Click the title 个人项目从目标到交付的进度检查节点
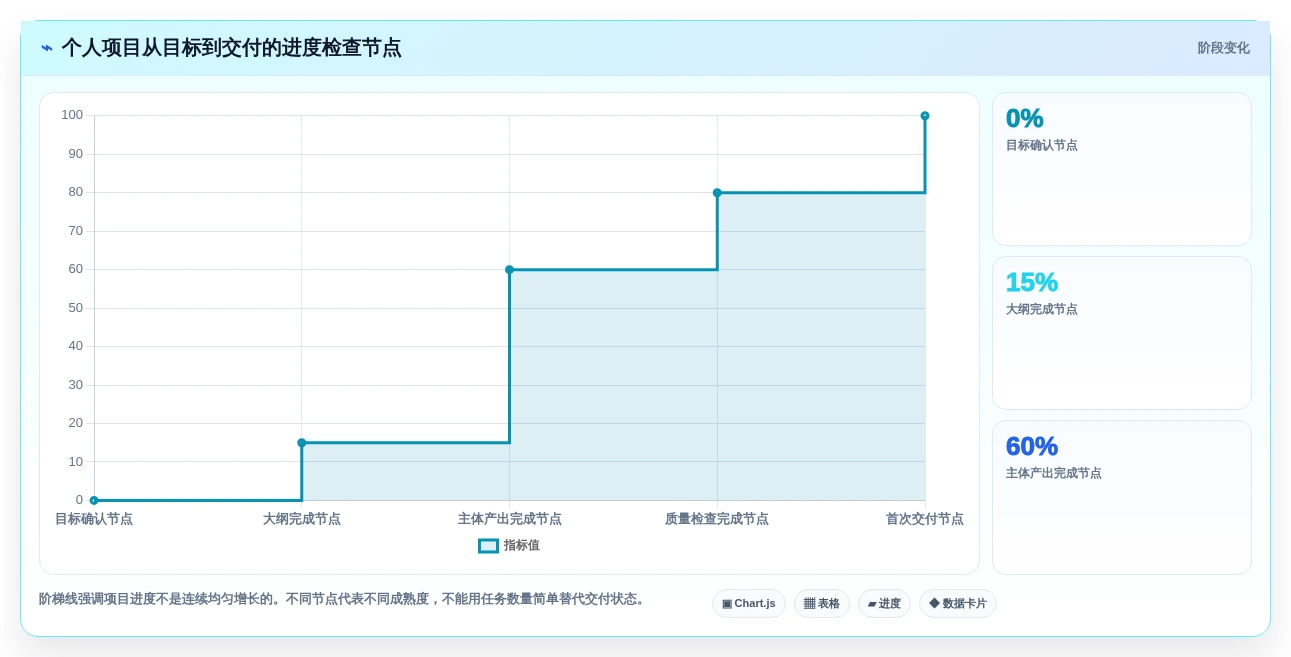This screenshot has width=1291, height=657. point(231,48)
